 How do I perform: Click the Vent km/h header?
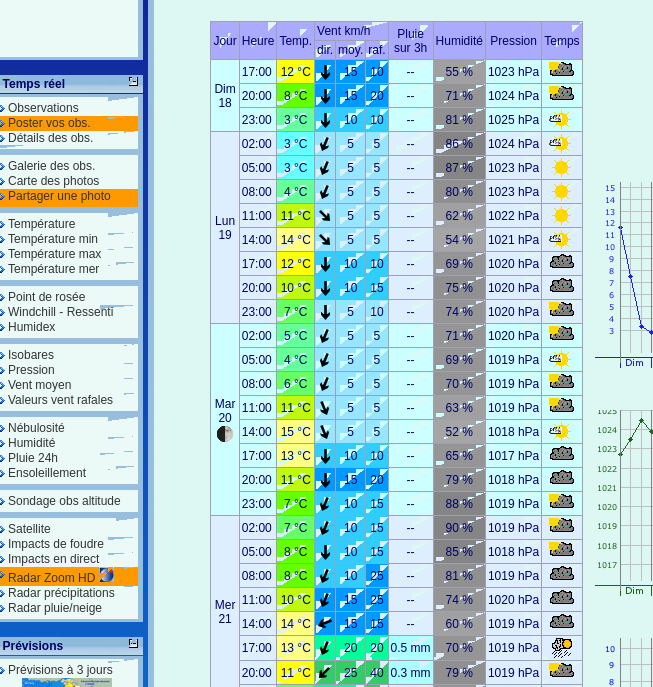pos(351,31)
